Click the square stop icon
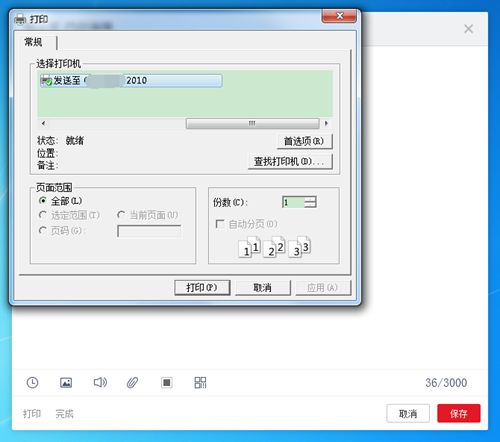This screenshot has height=442, width=500. pyautogui.click(x=167, y=382)
